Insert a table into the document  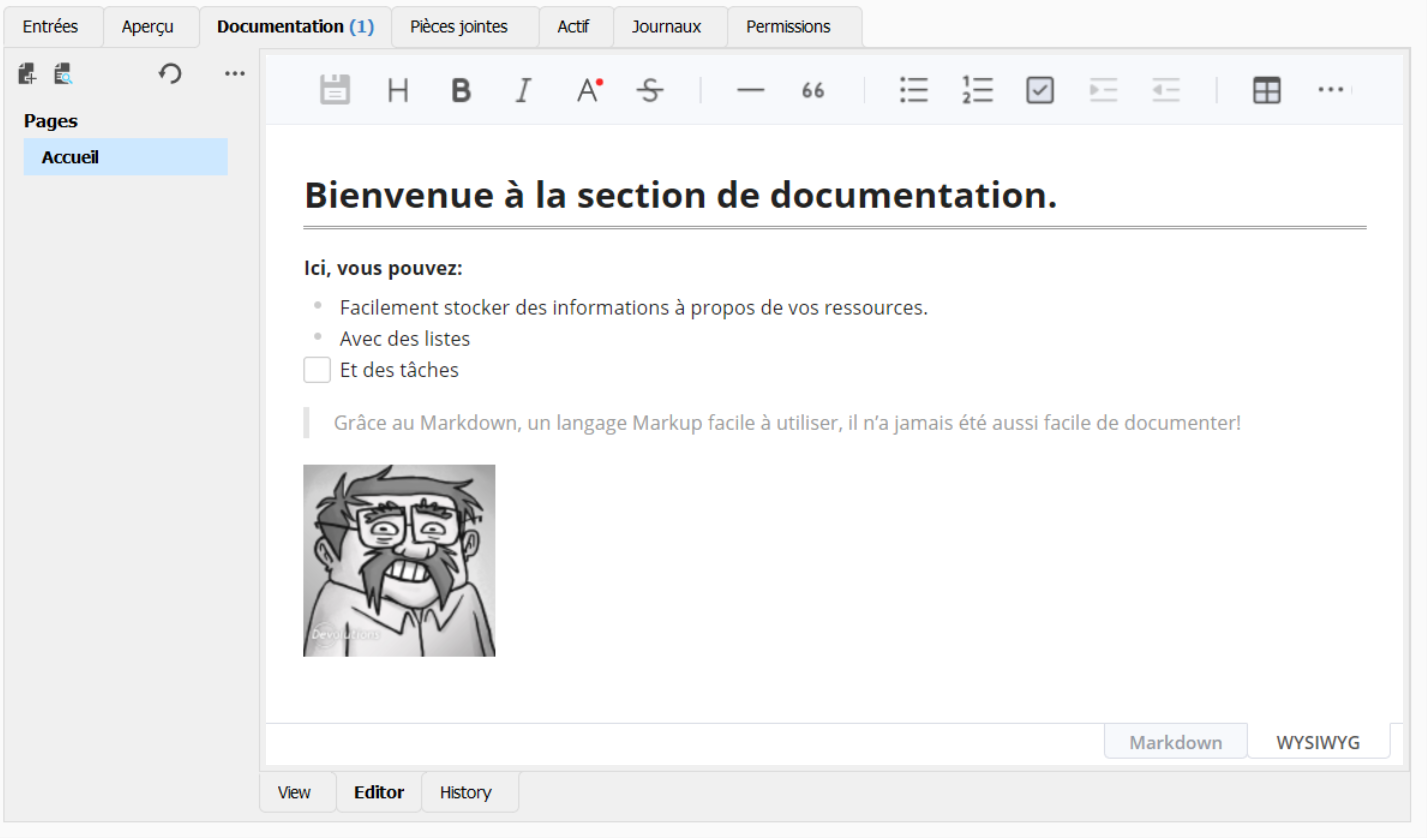pyautogui.click(x=1266, y=90)
